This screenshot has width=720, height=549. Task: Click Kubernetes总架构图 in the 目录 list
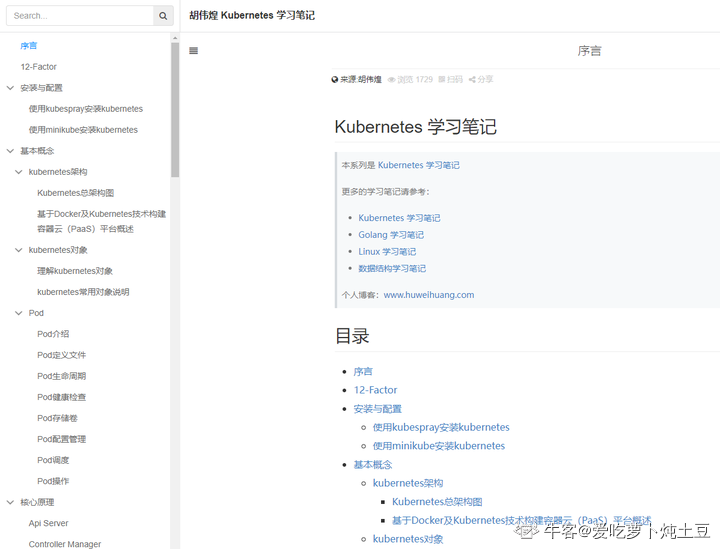coord(437,502)
